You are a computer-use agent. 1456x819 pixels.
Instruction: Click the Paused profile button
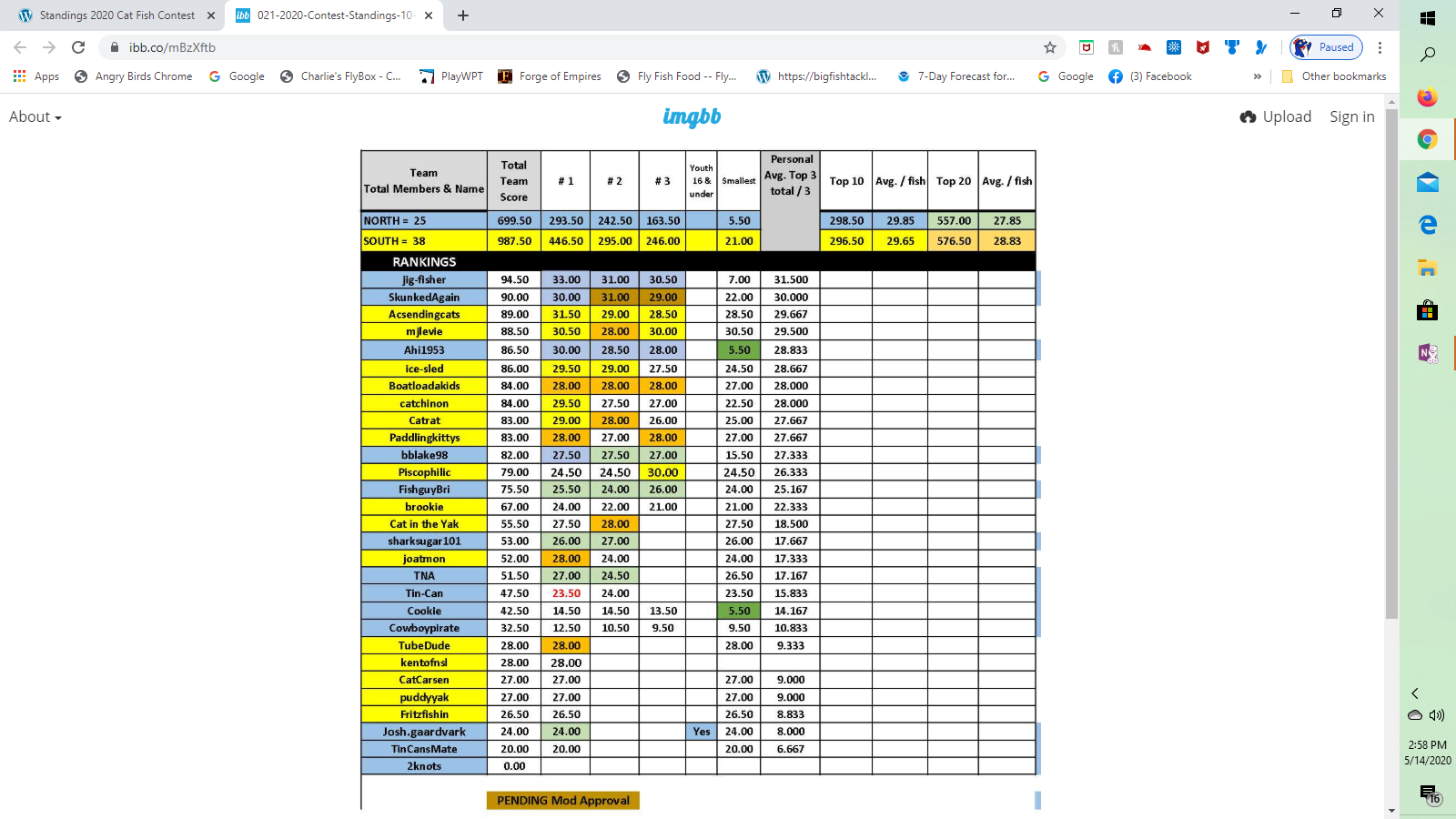point(1326,47)
